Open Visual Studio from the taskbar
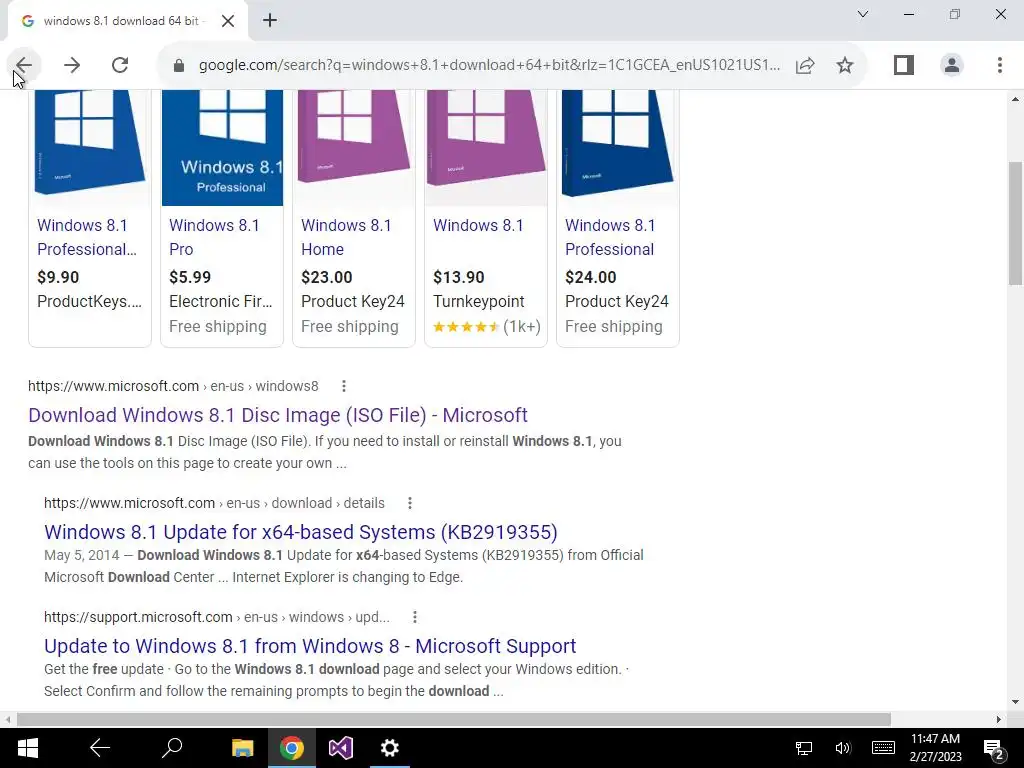This screenshot has height=768, width=1024. click(x=340, y=748)
